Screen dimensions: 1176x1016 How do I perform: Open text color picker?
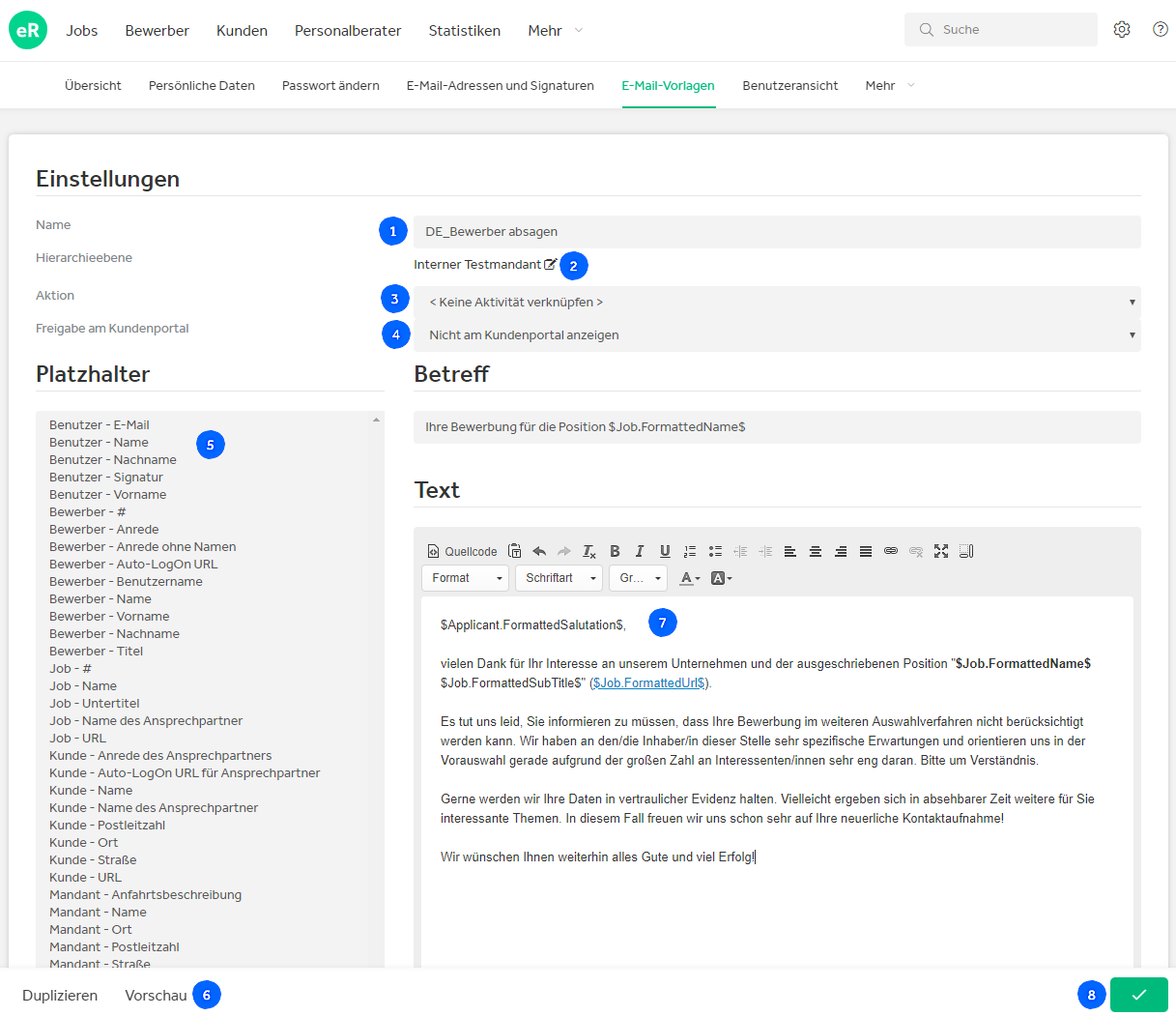coord(690,578)
